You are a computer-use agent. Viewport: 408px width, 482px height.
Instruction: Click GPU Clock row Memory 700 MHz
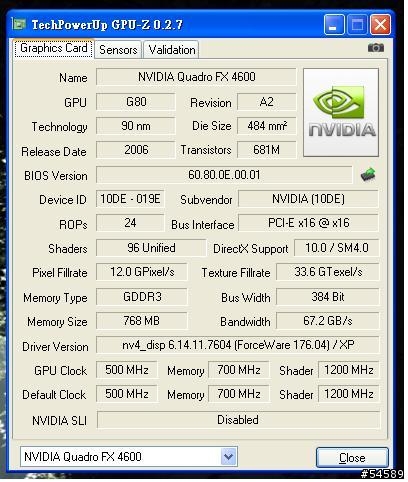coord(239,370)
